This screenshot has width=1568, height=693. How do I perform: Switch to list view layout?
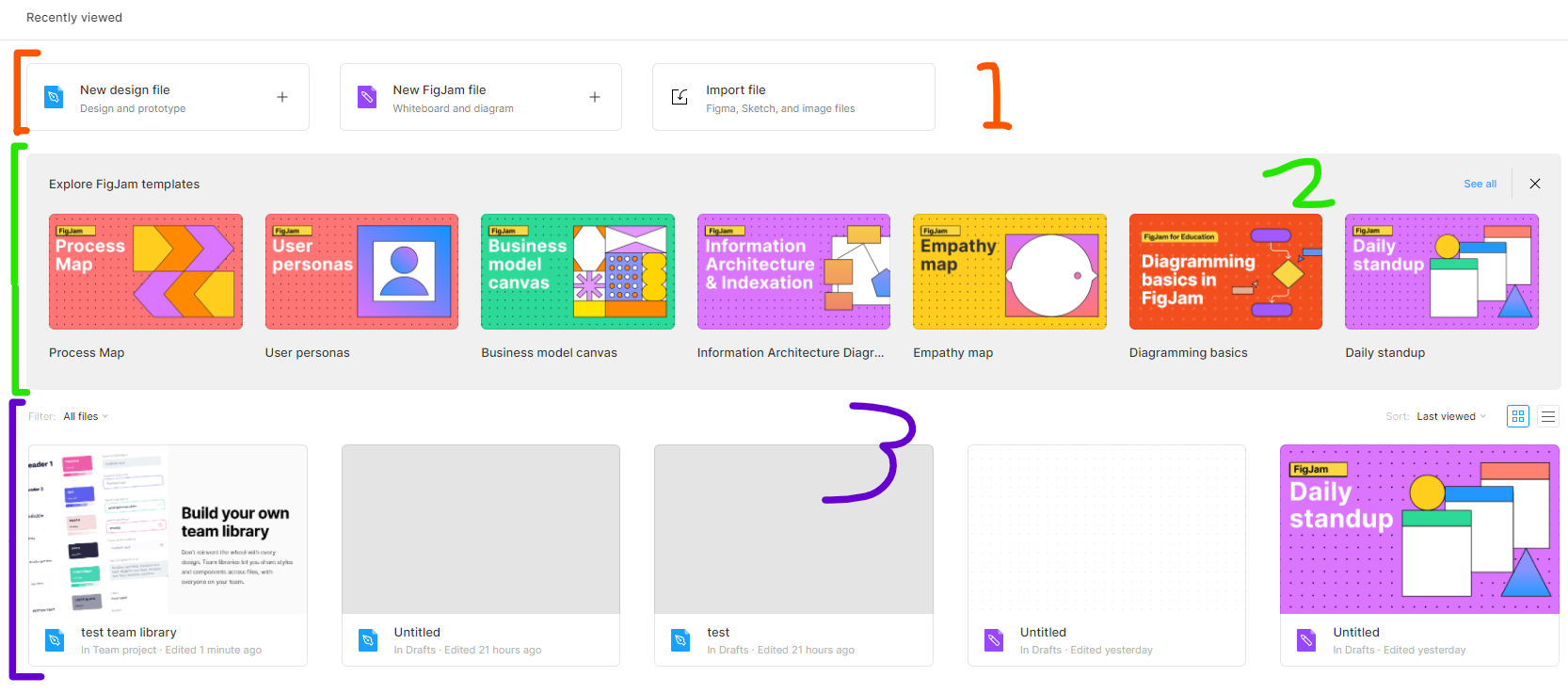pyautogui.click(x=1548, y=416)
